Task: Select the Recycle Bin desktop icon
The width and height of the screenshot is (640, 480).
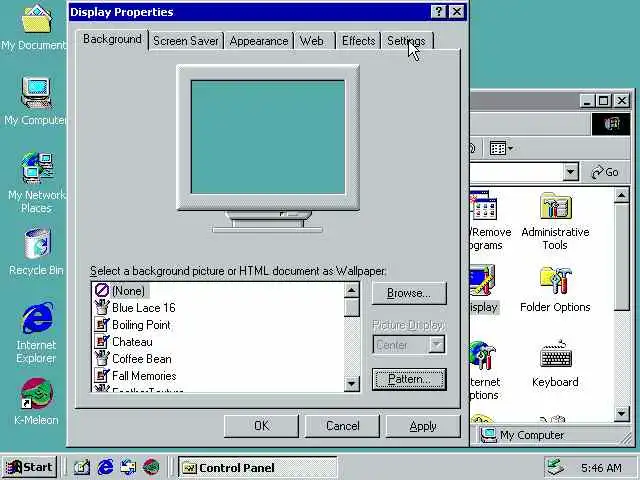Action: point(37,244)
